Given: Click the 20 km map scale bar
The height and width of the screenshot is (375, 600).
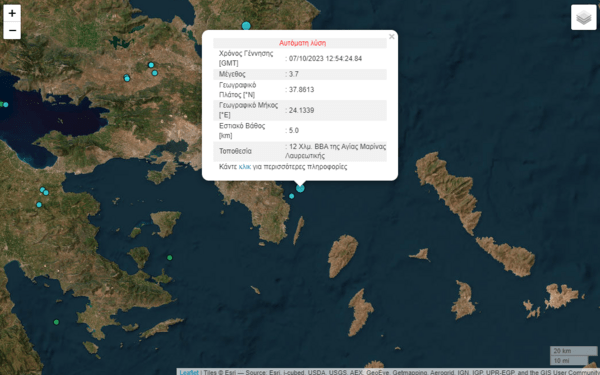Looking at the screenshot, I should click(573, 351).
